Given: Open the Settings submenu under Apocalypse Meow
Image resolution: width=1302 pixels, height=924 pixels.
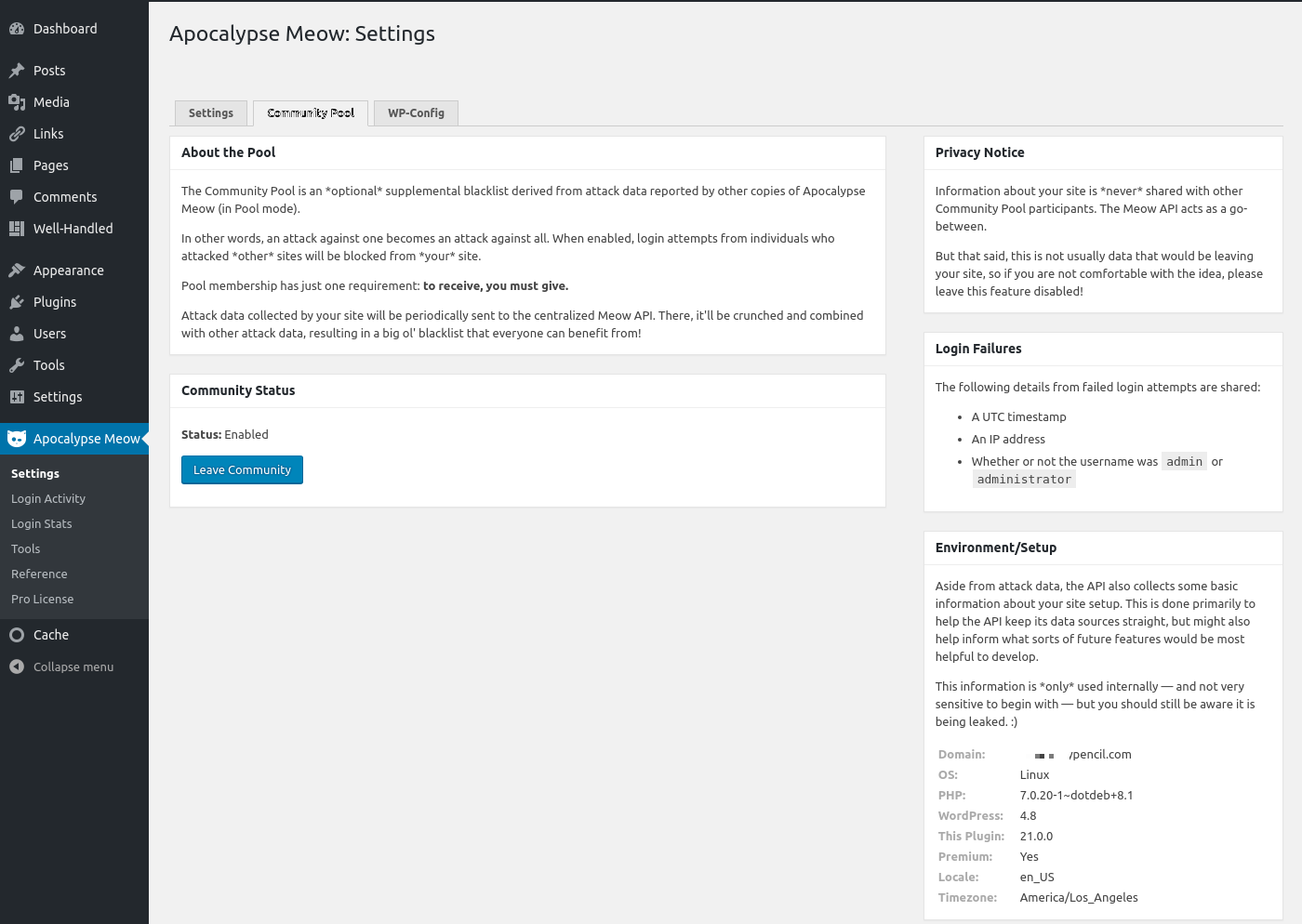Looking at the screenshot, I should pos(35,474).
